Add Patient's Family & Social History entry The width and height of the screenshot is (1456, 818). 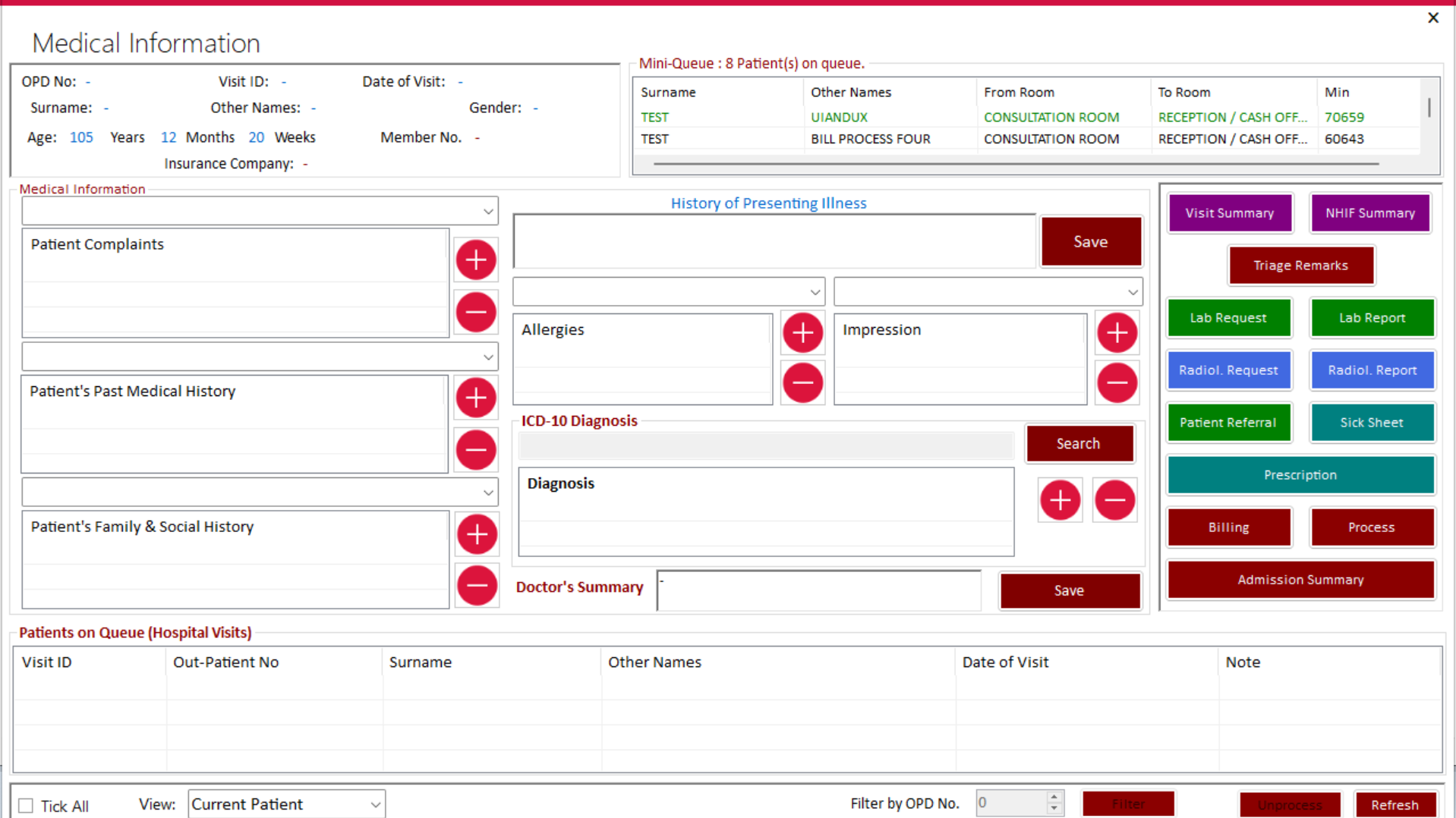477,534
